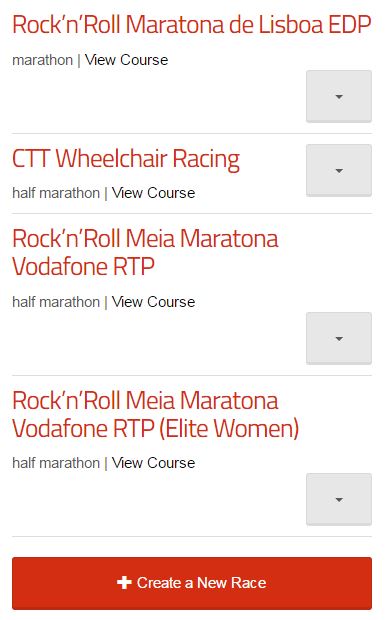The width and height of the screenshot is (389, 620).
Task: Open the Vodafone RTP (Elite Women) race
Action: 155,414
